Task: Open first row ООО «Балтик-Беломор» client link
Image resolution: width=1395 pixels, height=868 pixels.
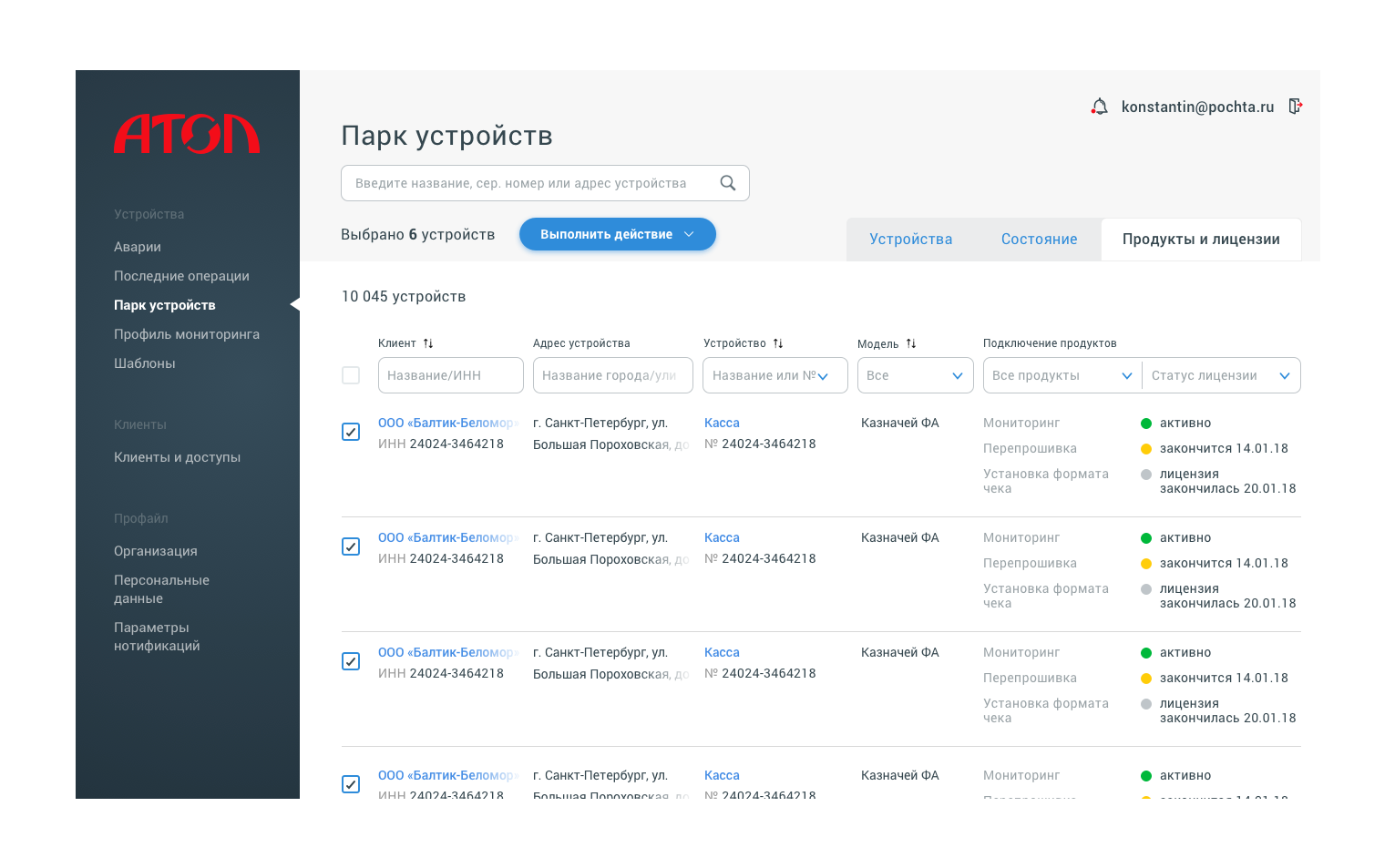Action: [x=447, y=423]
